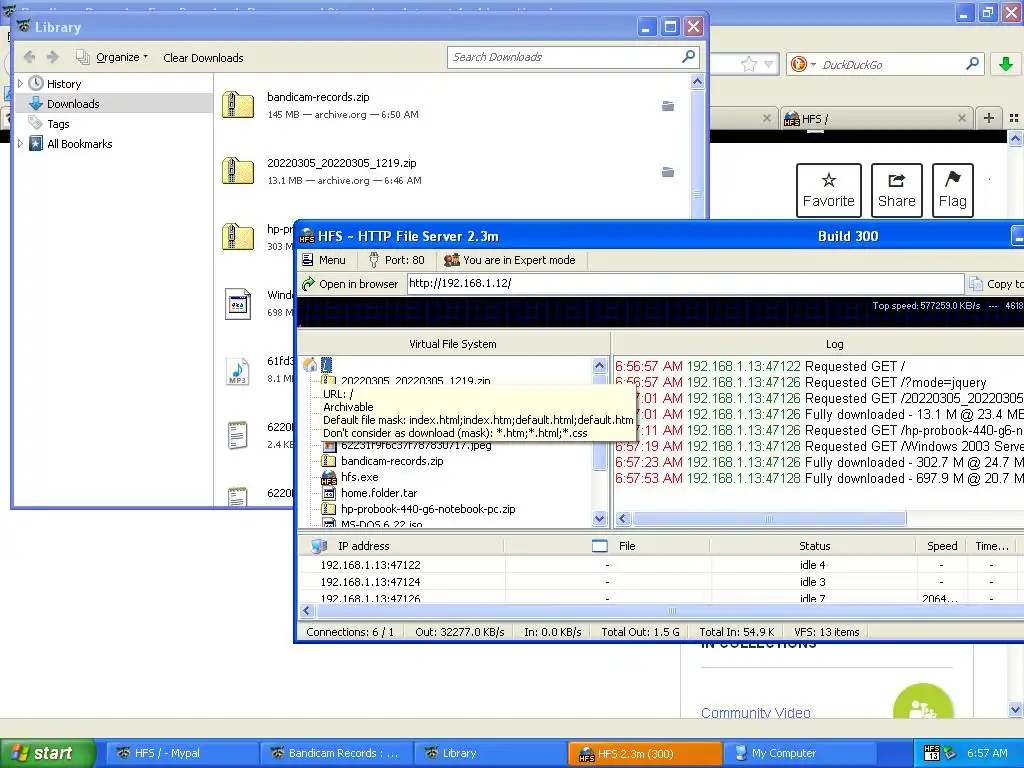Screen dimensions: 1024x768
Task: Select connection row 192.168.1.13:47122
Action: (661, 565)
